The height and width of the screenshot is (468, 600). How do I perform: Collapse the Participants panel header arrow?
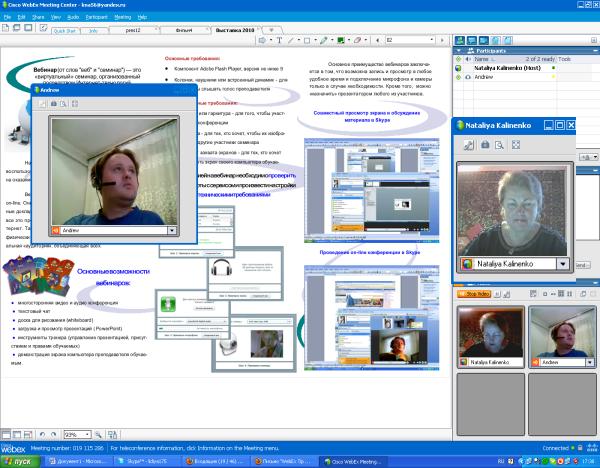(x=458, y=51)
